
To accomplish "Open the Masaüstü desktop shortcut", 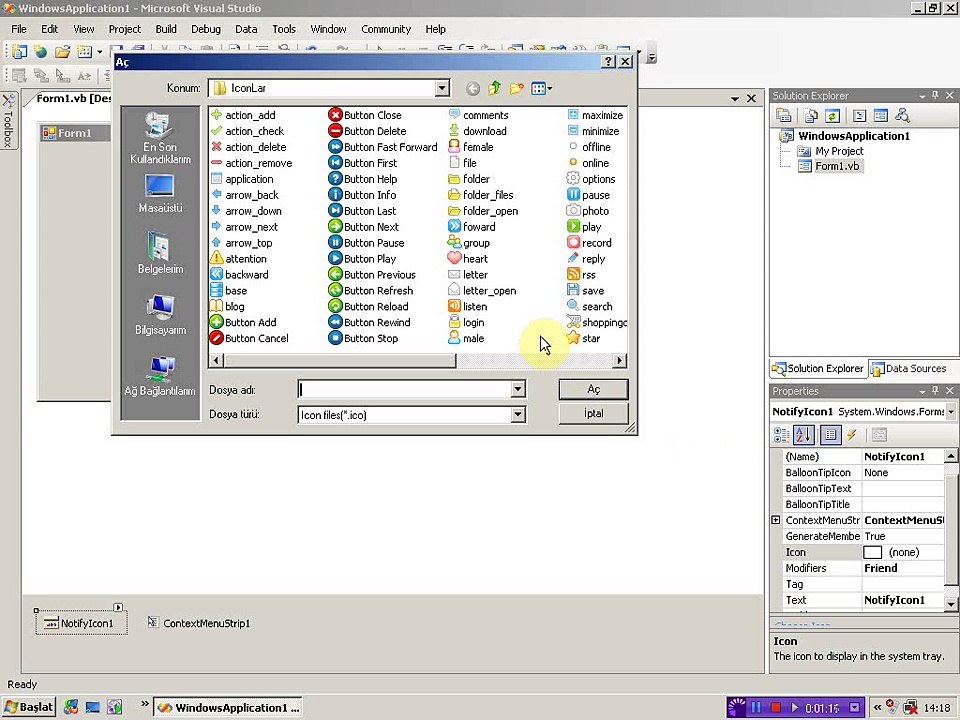I will [x=160, y=194].
